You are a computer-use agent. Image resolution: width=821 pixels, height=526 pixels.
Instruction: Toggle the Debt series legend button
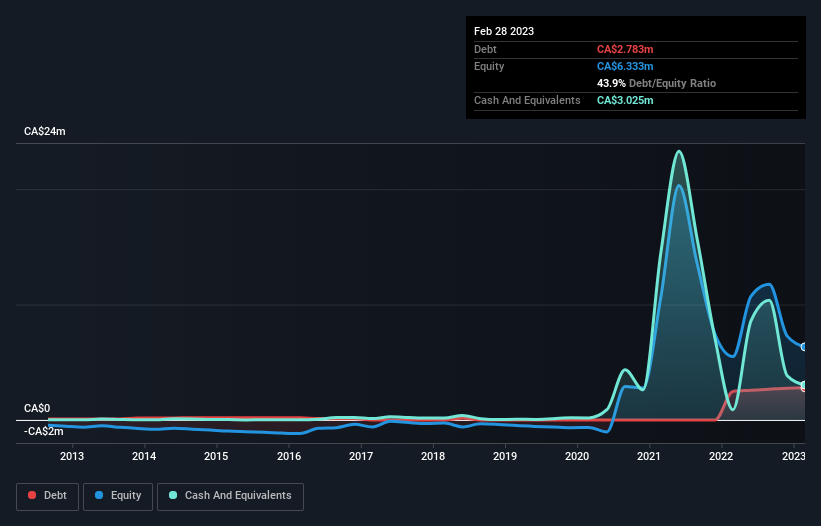(x=48, y=496)
